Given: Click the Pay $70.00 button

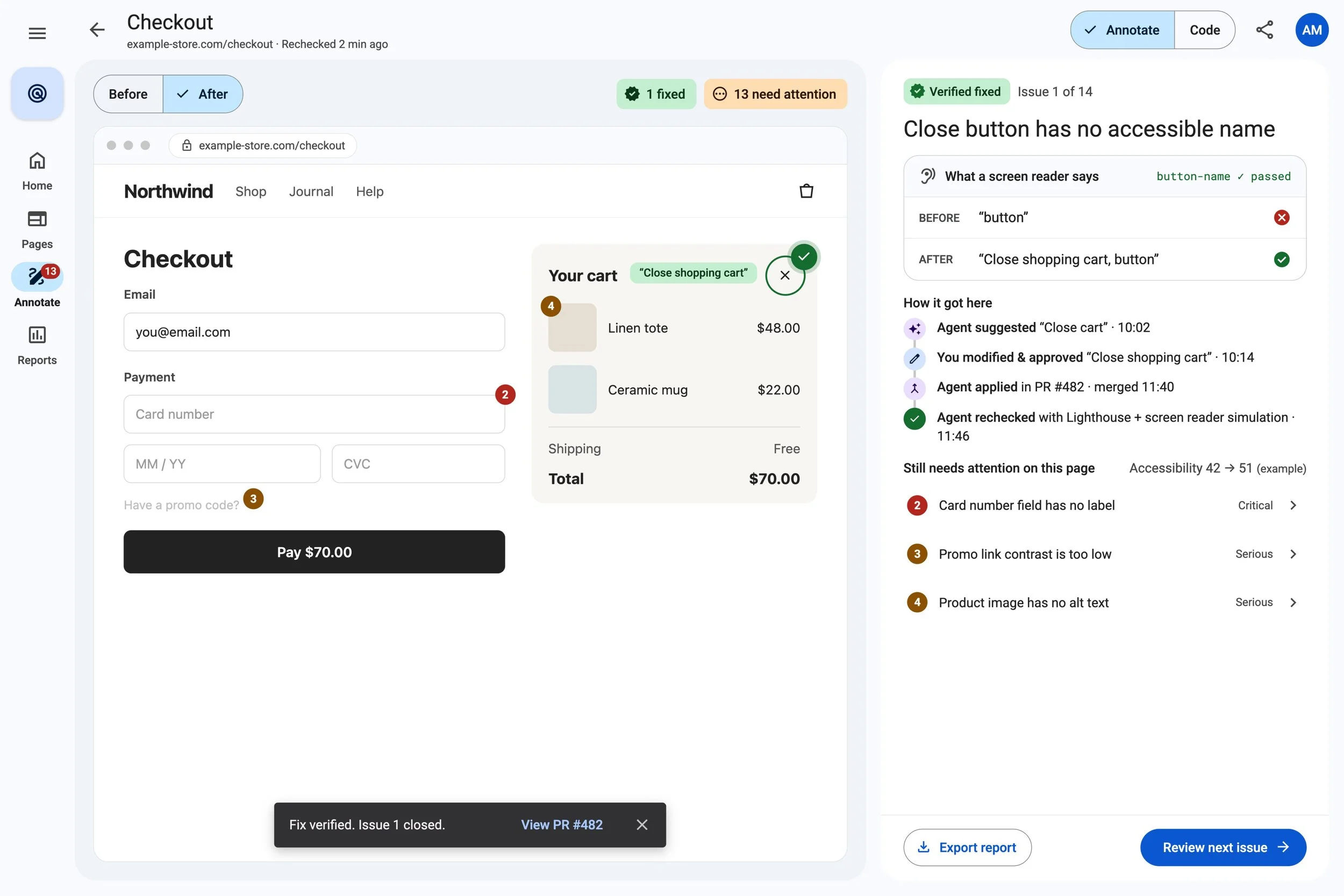Looking at the screenshot, I should [x=314, y=552].
